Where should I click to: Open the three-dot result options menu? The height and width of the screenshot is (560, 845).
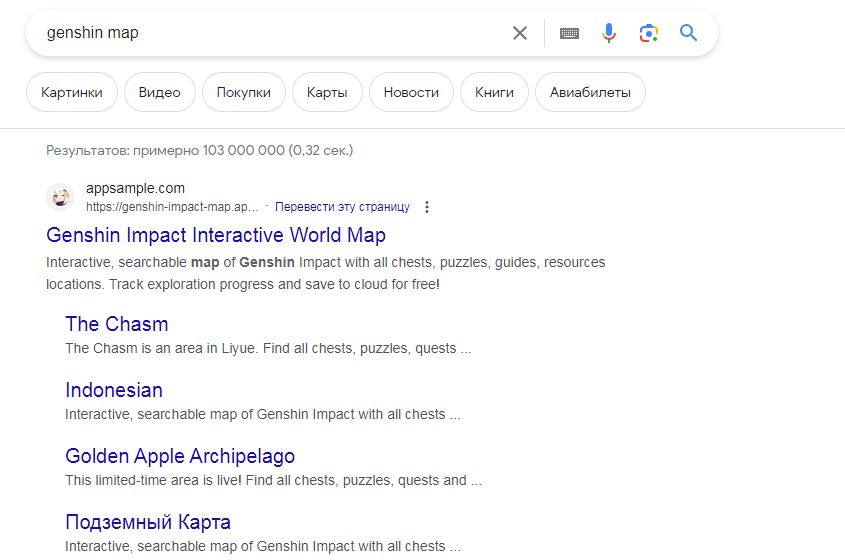coord(427,207)
